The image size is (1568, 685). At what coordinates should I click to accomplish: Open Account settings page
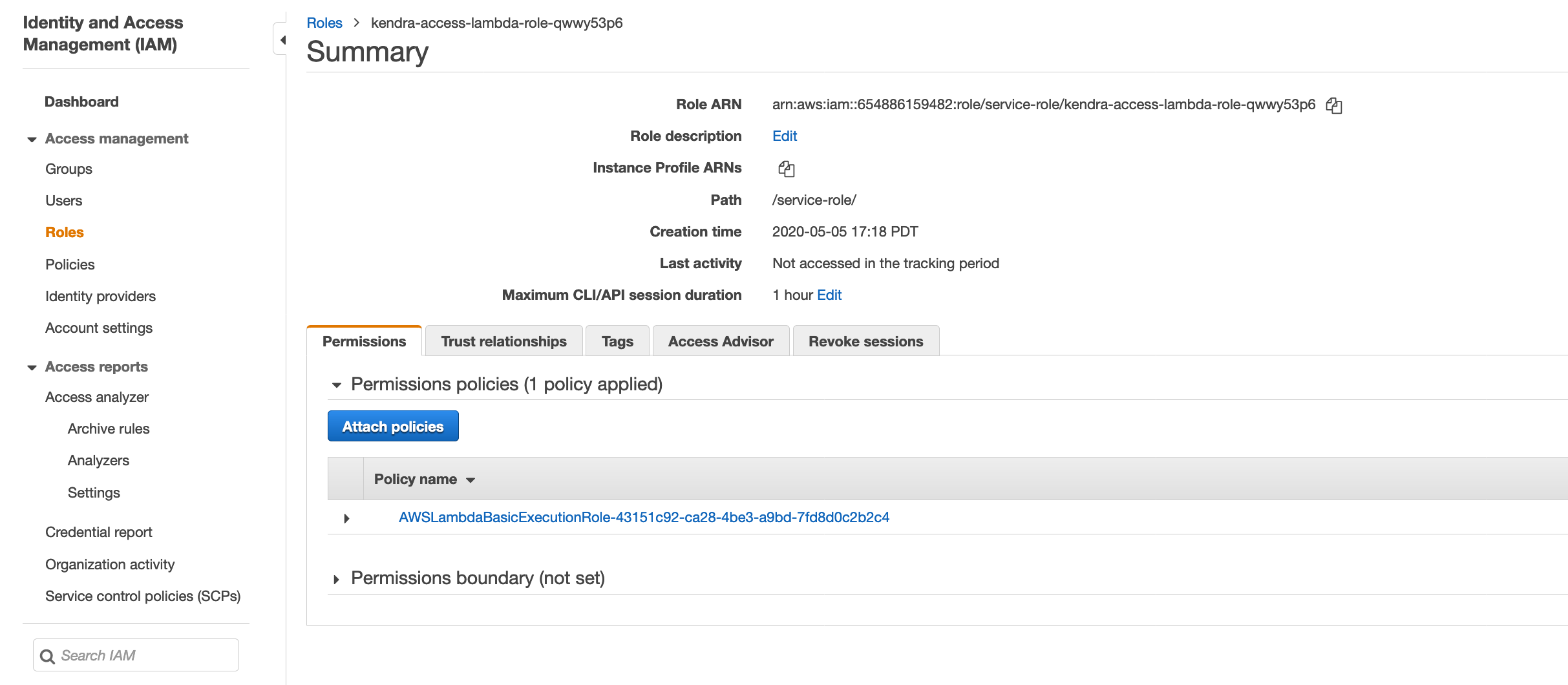point(99,328)
